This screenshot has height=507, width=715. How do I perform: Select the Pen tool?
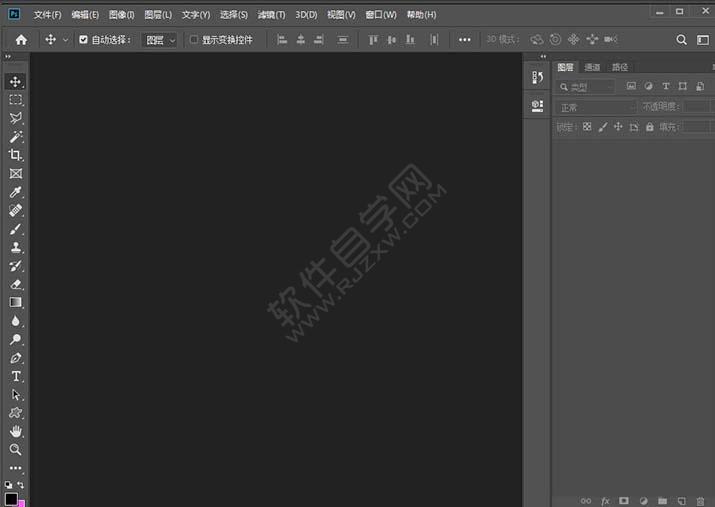tap(16, 358)
